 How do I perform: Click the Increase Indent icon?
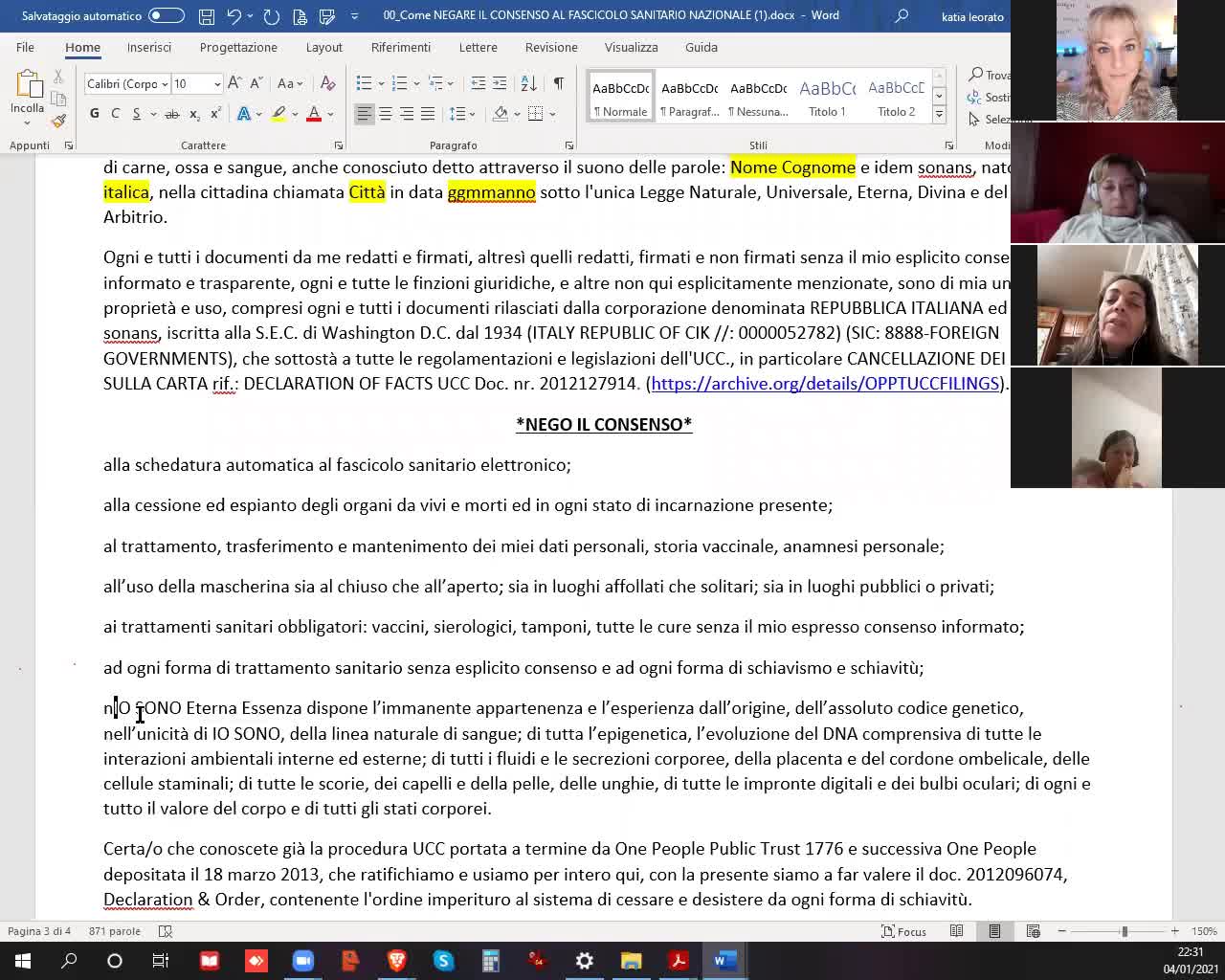[500, 83]
